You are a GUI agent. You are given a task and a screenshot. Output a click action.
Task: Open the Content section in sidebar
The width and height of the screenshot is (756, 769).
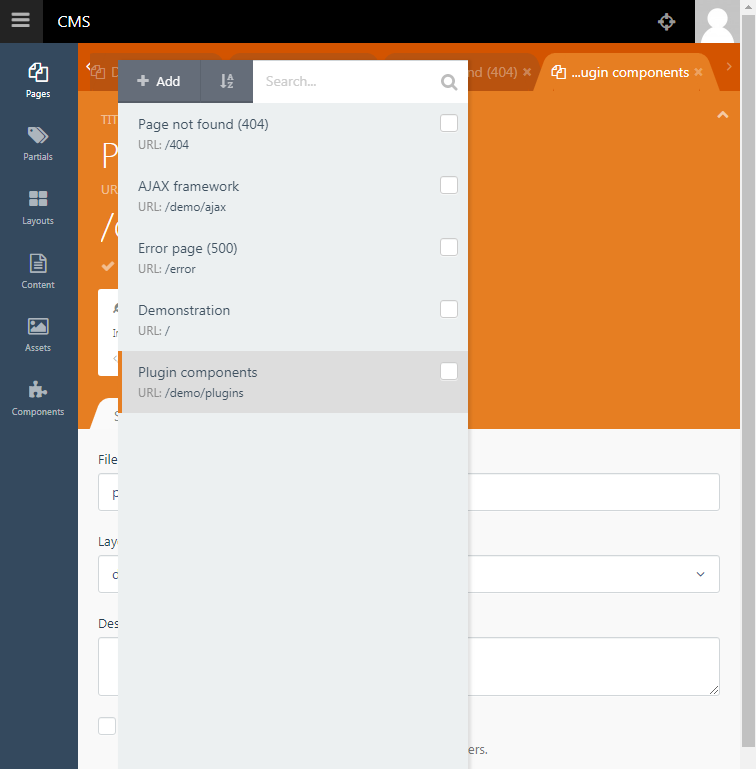[x=38, y=271]
